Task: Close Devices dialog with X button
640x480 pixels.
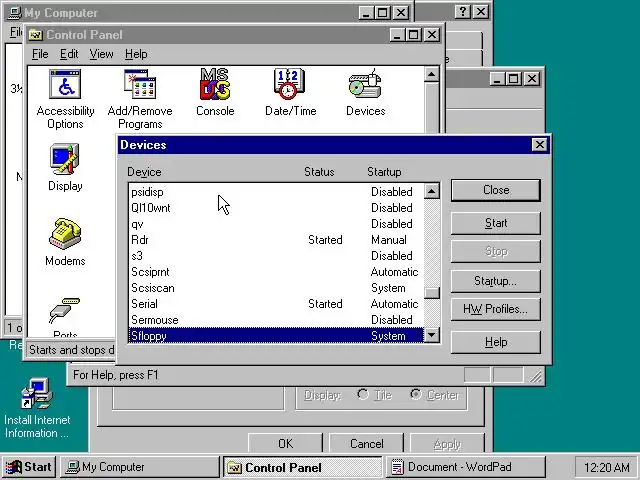Action: coord(540,144)
